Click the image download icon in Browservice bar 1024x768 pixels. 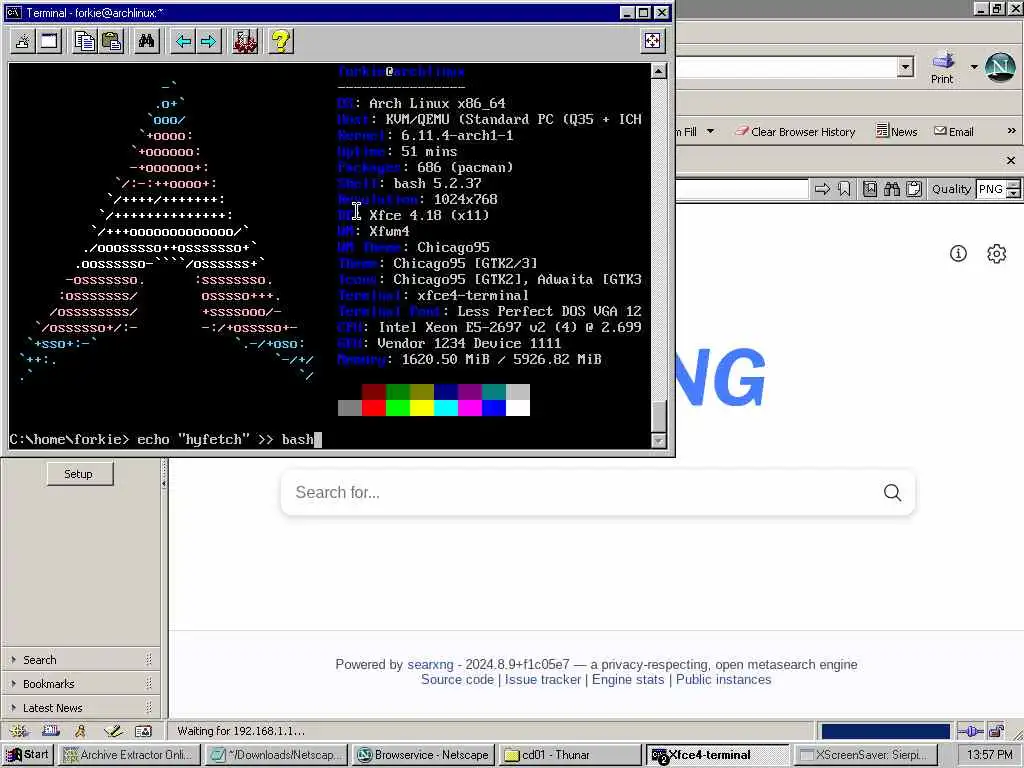pyautogui.click(x=870, y=189)
